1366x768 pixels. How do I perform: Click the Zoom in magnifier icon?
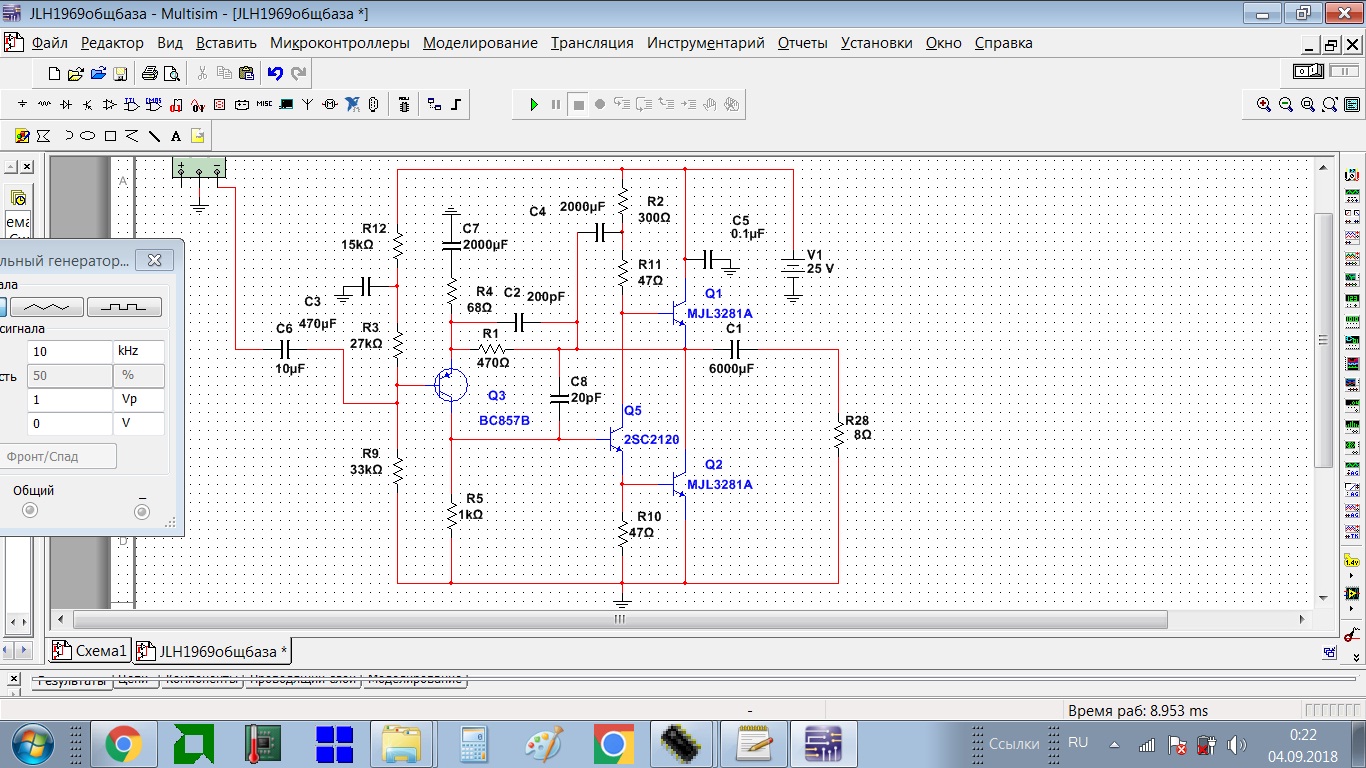pyautogui.click(x=1264, y=104)
